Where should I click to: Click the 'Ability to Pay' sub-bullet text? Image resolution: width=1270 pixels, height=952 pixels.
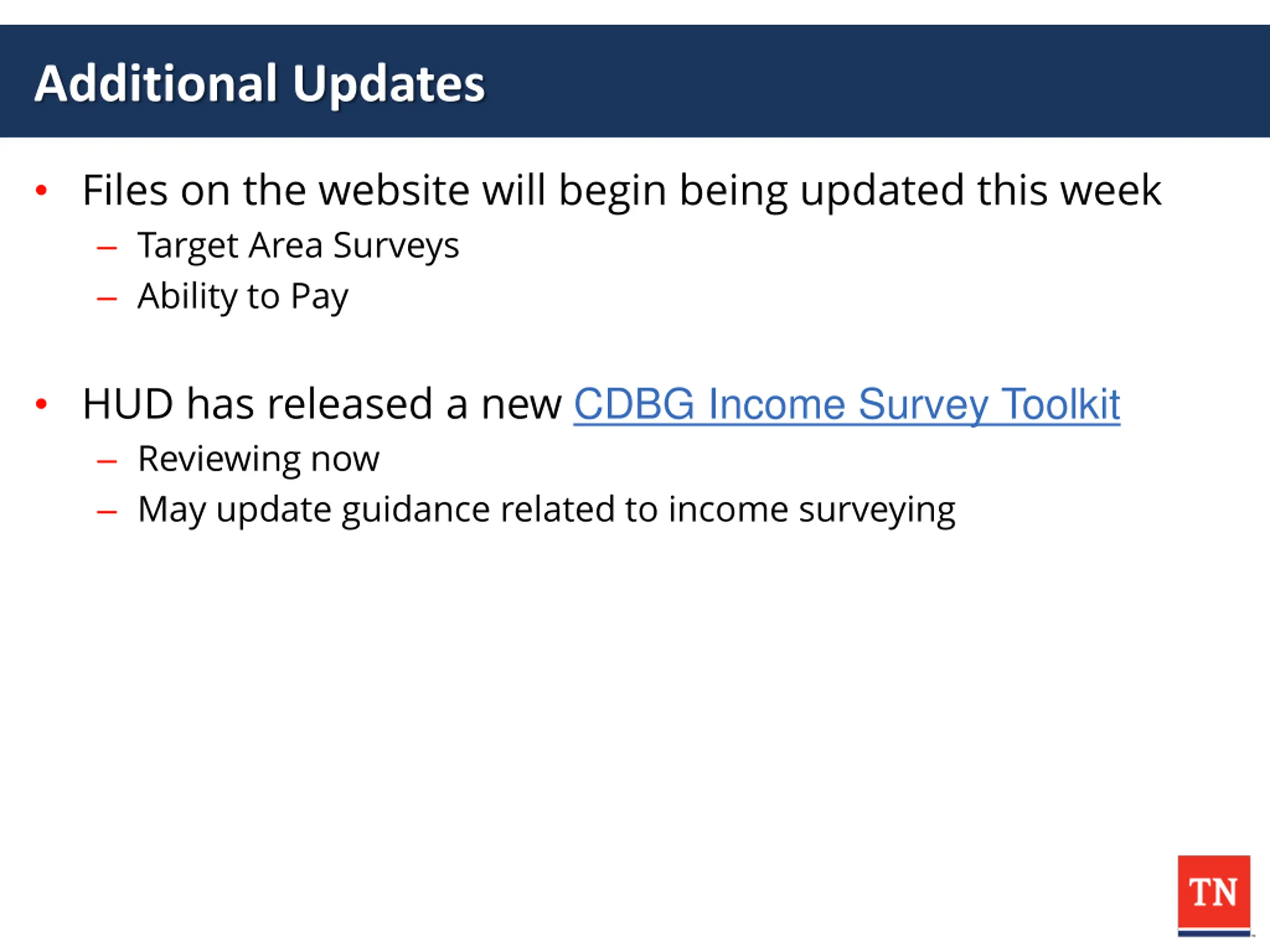pos(243,297)
